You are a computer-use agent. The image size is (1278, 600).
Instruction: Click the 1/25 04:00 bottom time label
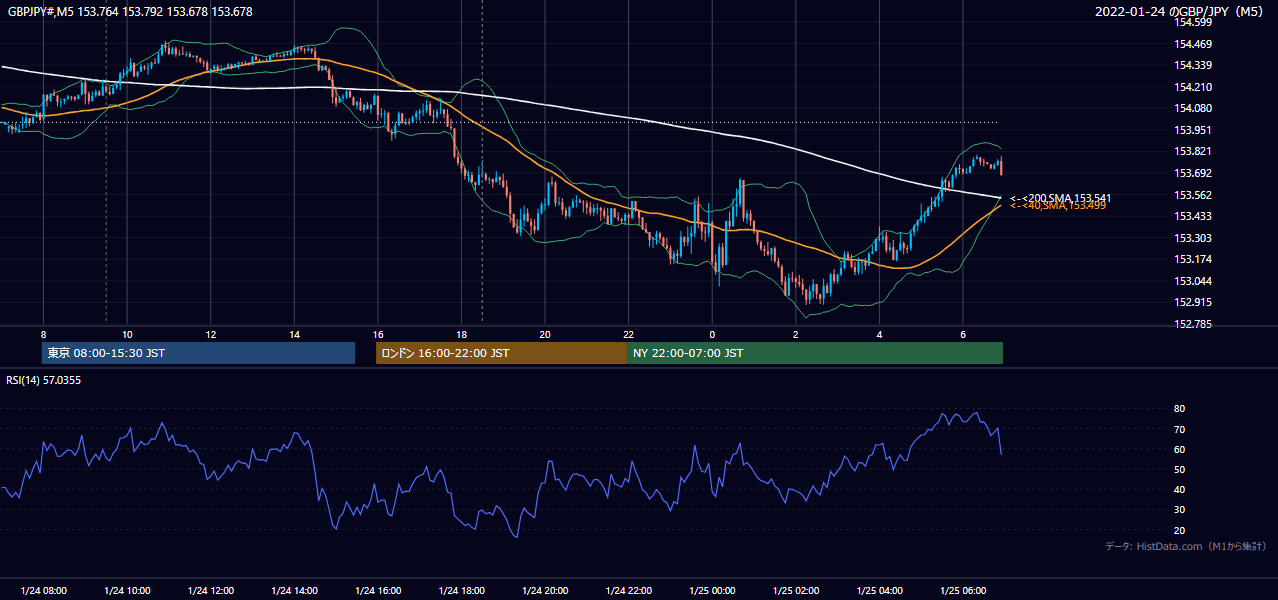coord(879,591)
